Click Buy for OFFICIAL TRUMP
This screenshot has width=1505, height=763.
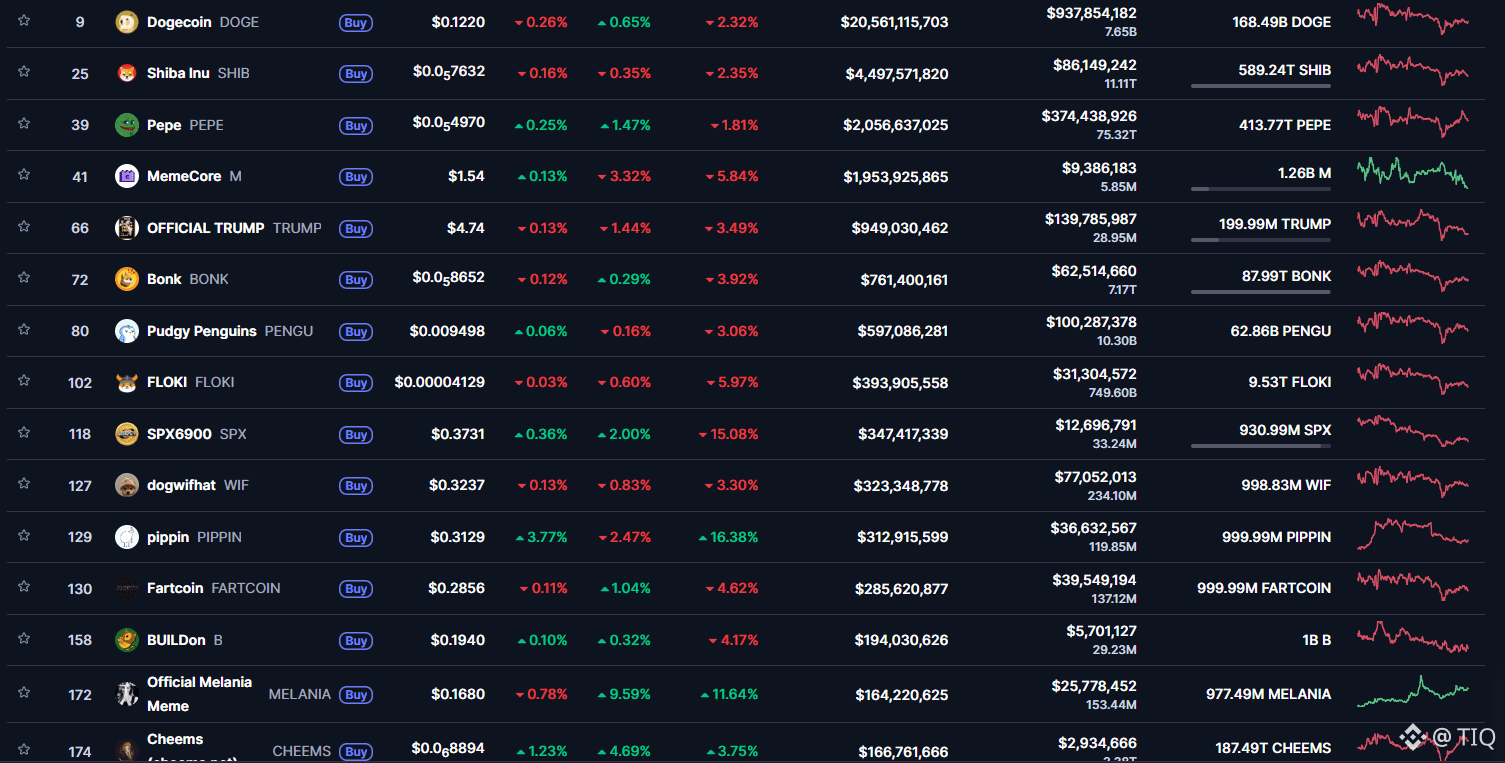[356, 229]
